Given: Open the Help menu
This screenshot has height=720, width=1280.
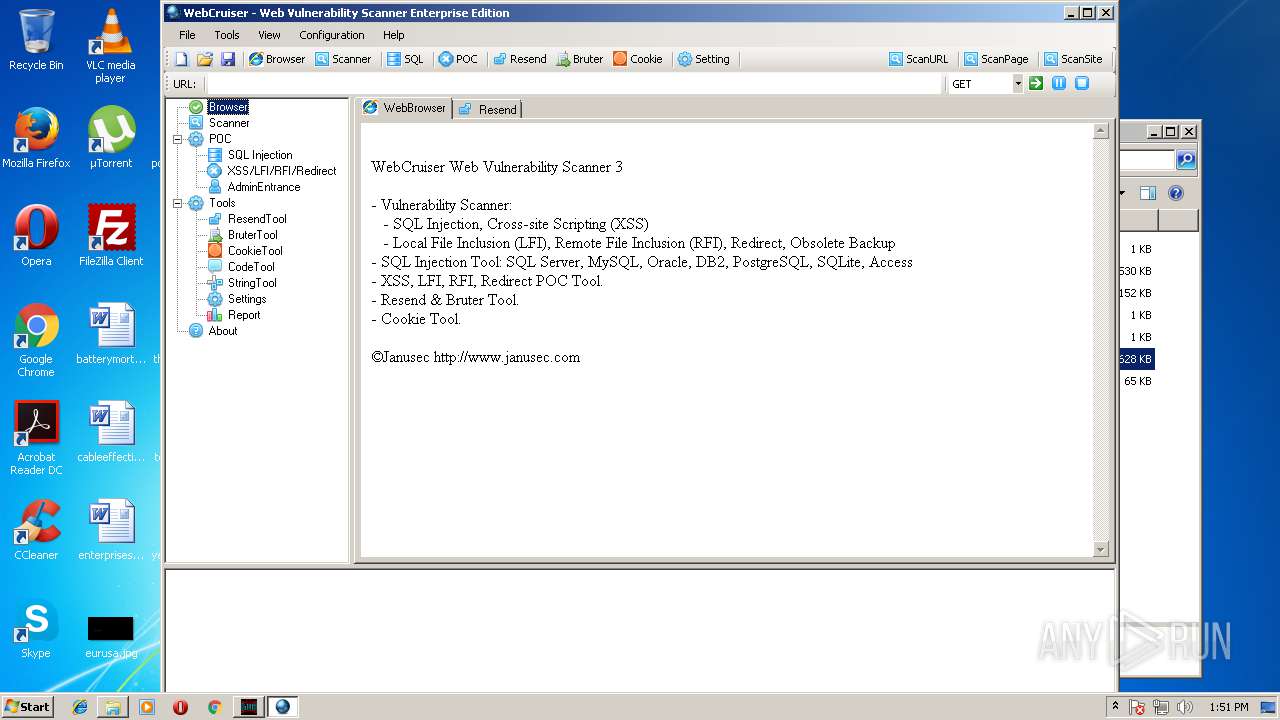Looking at the screenshot, I should tap(394, 35).
